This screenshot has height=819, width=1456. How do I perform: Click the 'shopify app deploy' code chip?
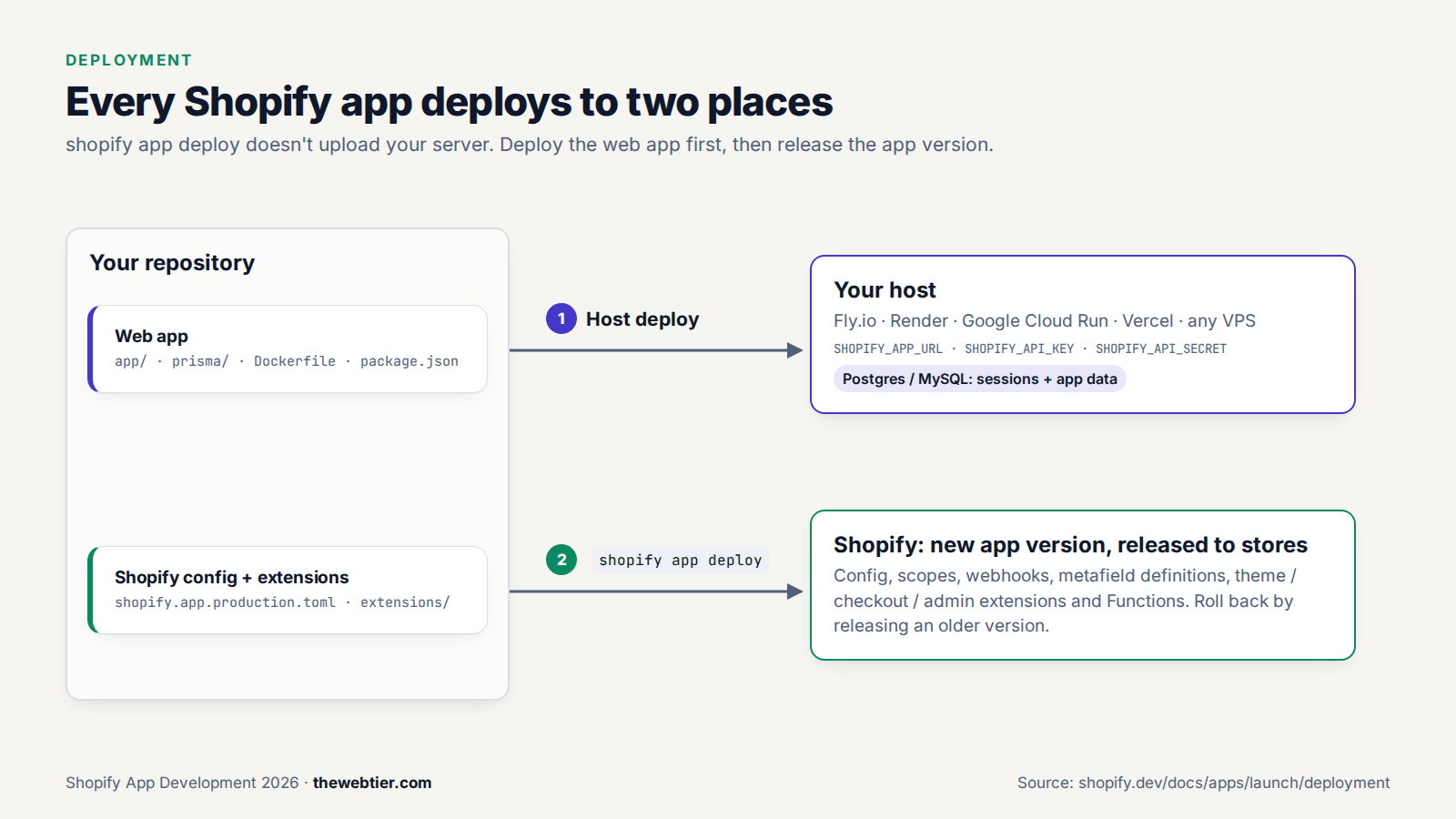click(681, 561)
